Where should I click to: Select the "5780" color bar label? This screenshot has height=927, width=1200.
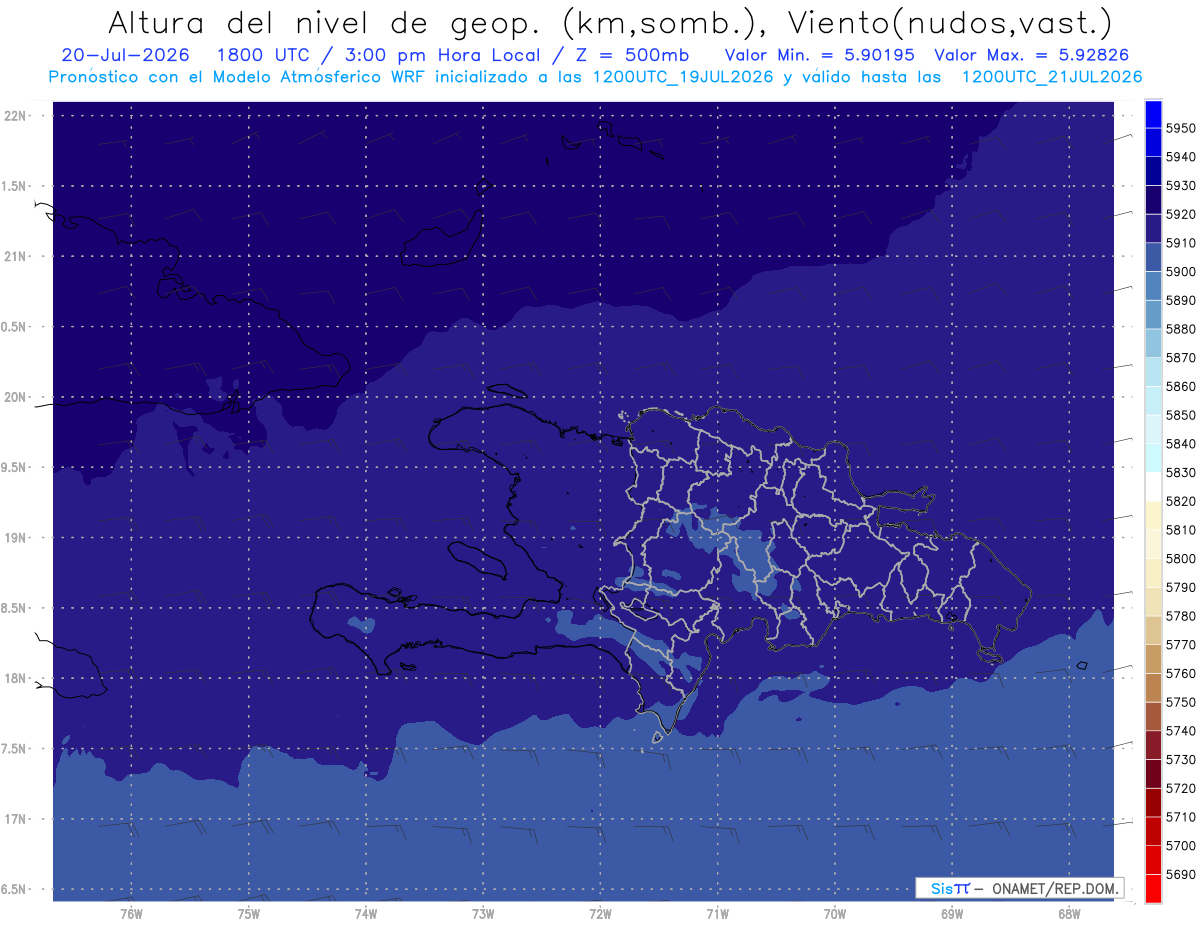click(x=1181, y=616)
